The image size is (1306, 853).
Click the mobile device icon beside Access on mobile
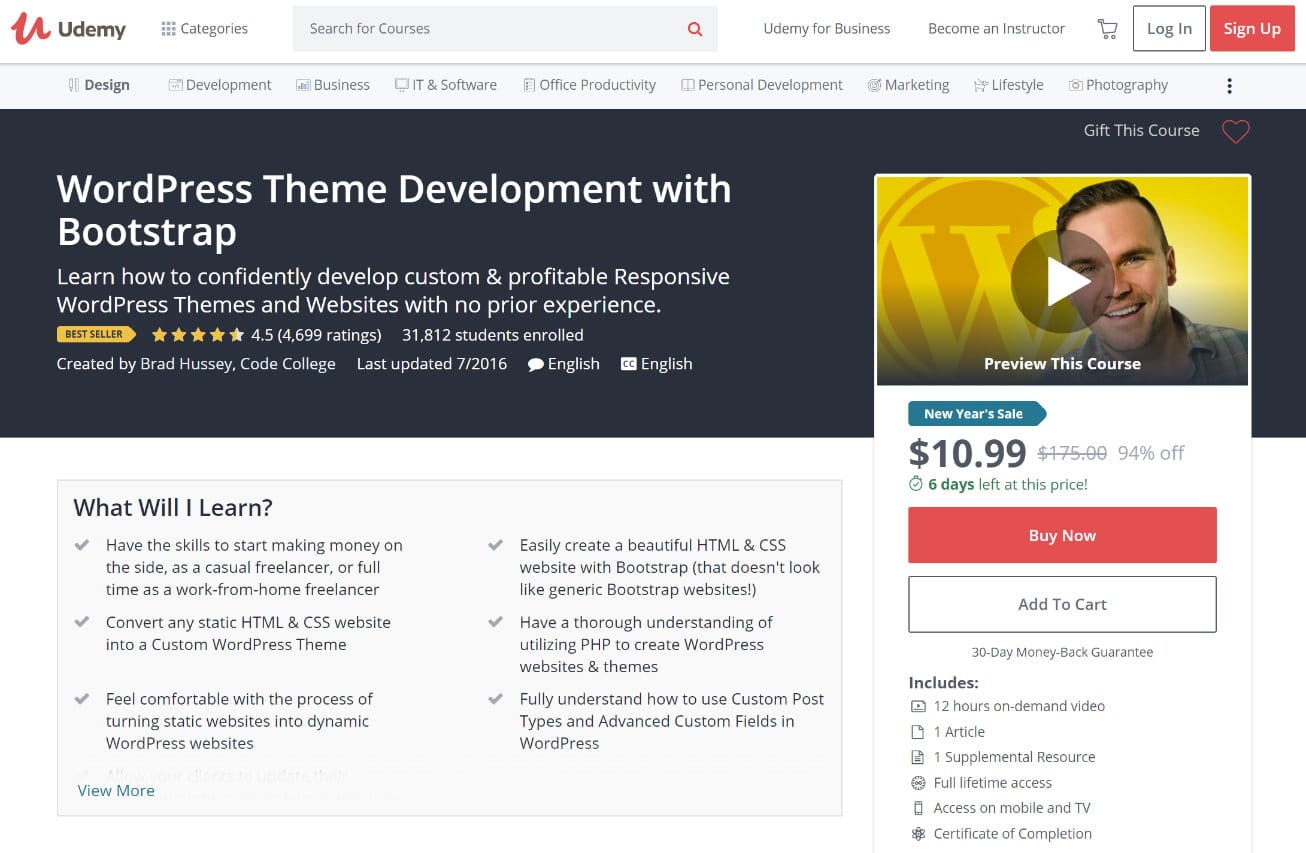[917, 808]
